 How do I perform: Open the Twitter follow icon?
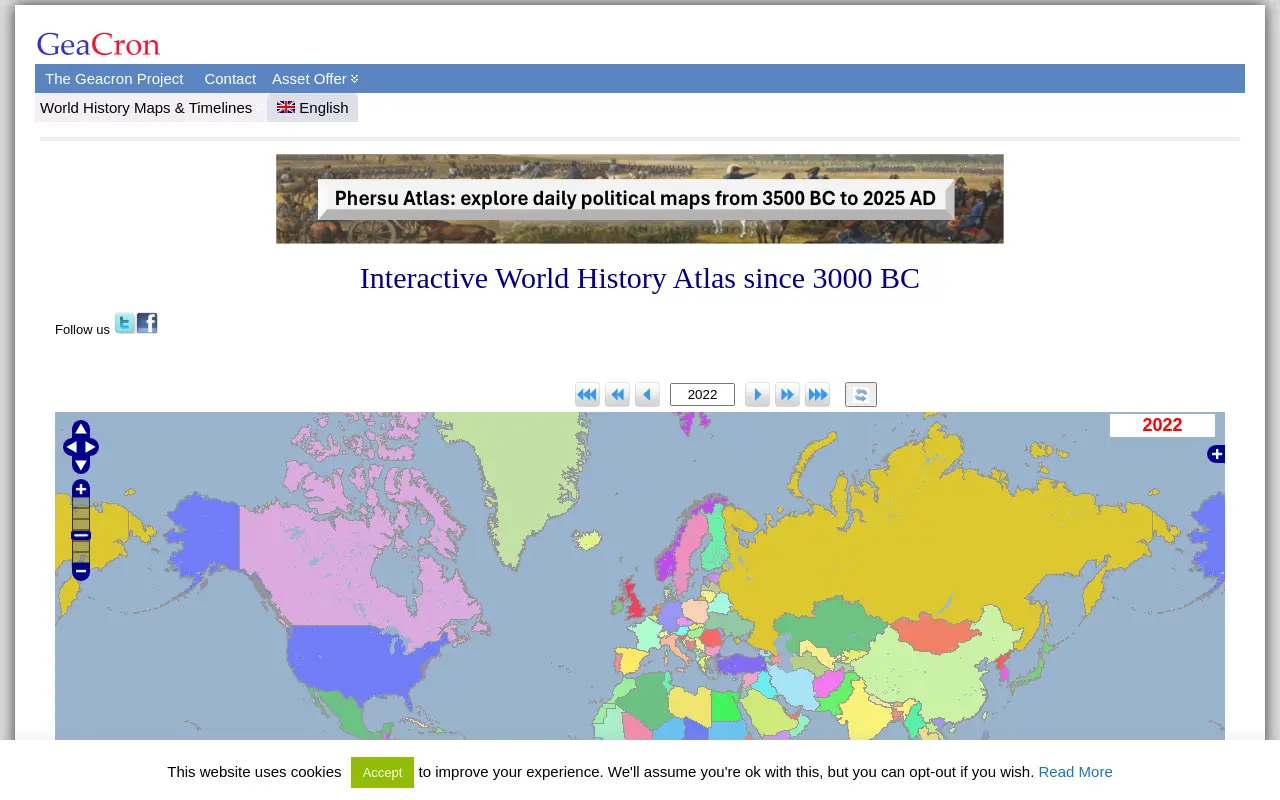(x=124, y=323)
